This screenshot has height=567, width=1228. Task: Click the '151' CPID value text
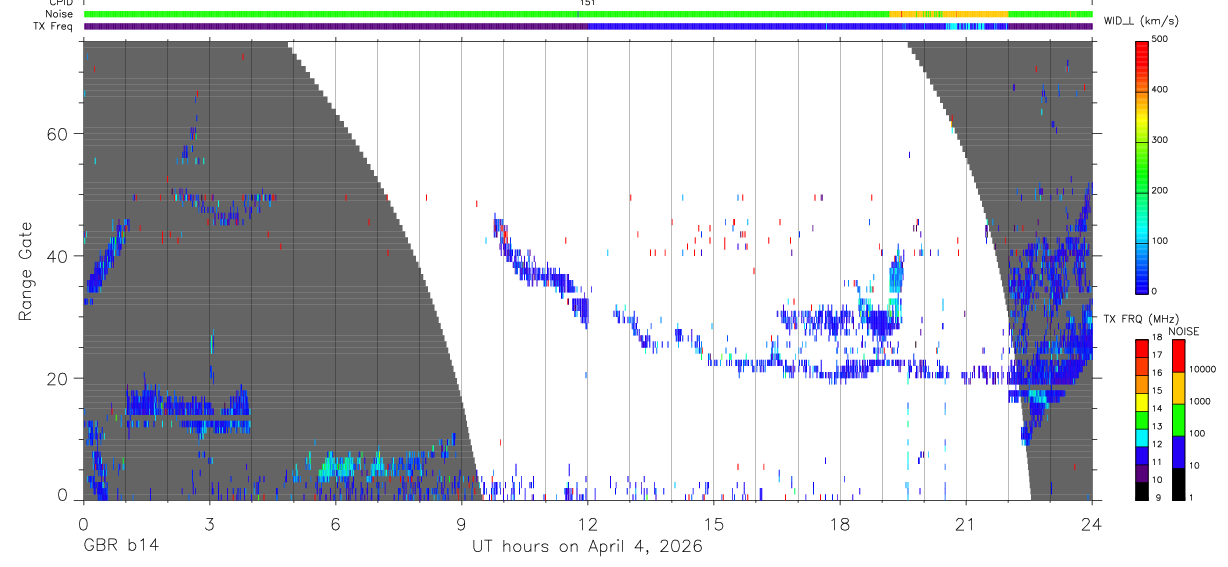(x=587, y=3)
